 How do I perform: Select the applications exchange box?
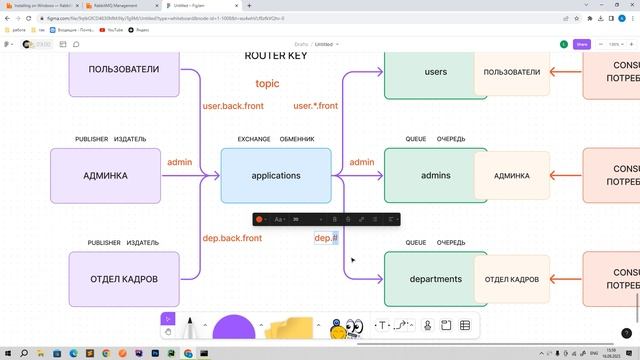[x=276, y=176]
